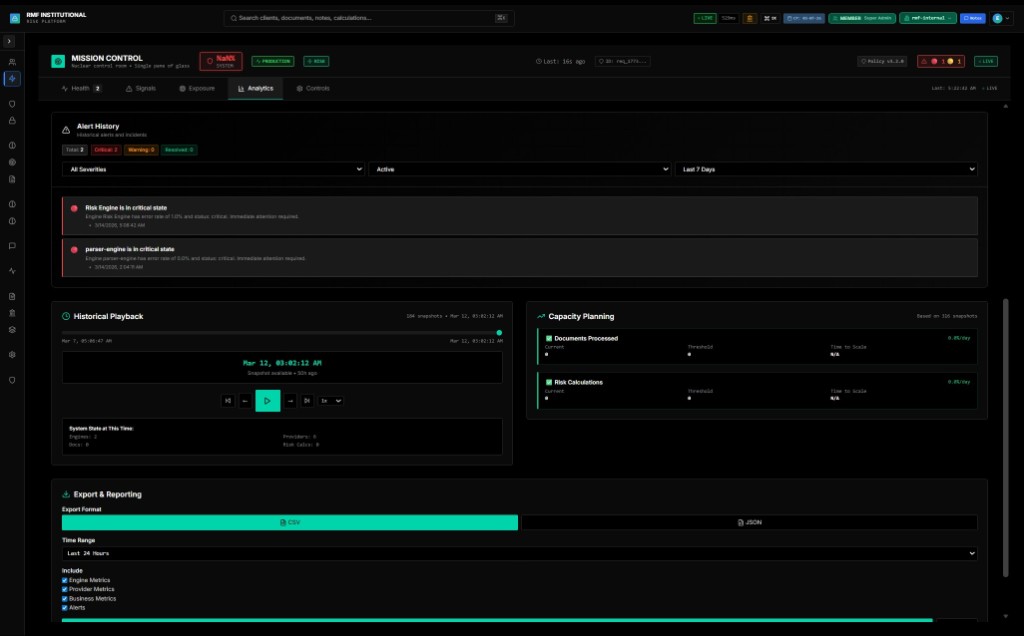Skip to first snapshot in playback controls
1024x636 pixels.
pyautogui.click(x=228, y=401)
